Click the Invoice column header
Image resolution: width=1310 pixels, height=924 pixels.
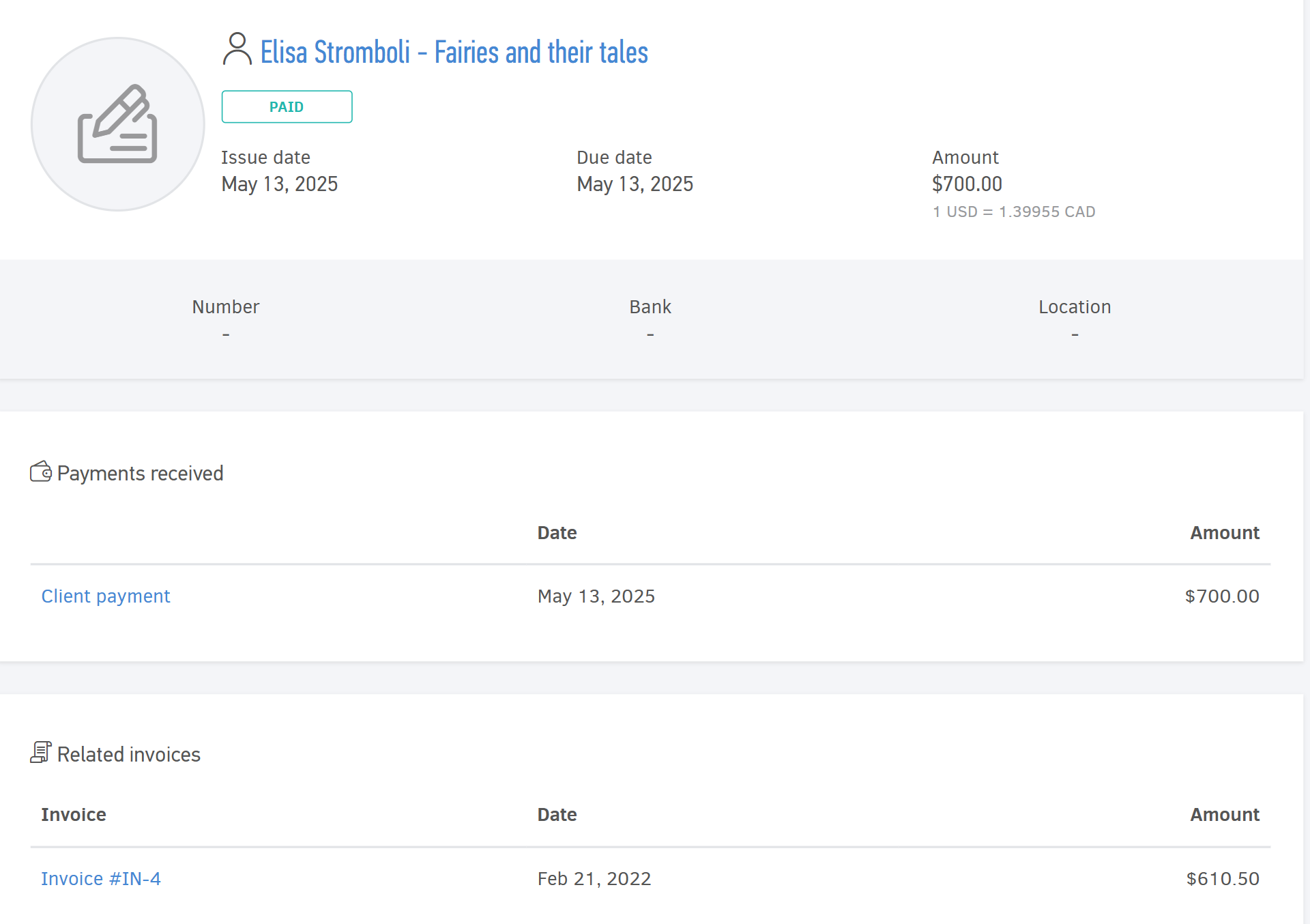click(x=74, y=815)
